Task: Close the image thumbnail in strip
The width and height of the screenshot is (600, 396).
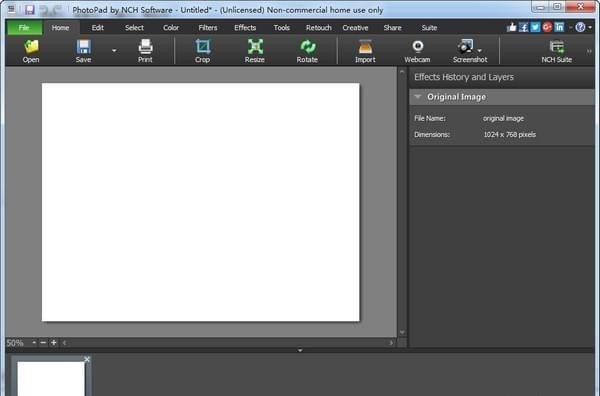Action: coord(87,359)
